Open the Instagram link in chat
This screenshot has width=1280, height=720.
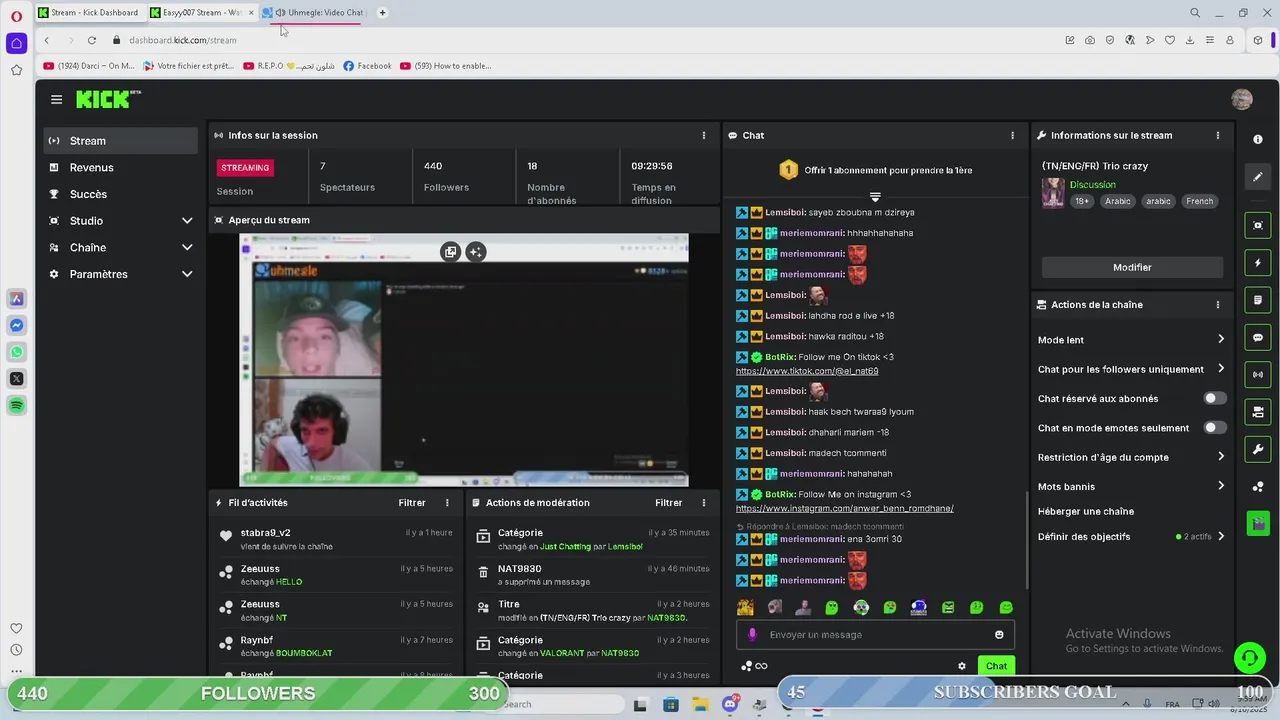[x=844, y=508]
